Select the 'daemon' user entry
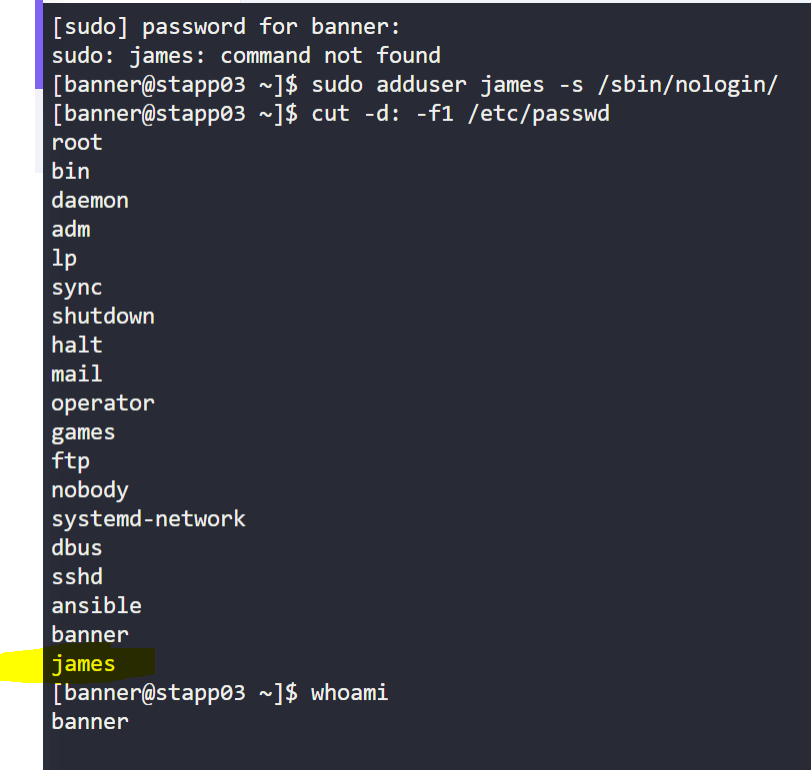This screenshot has height=770, width=811. point(90,200)
